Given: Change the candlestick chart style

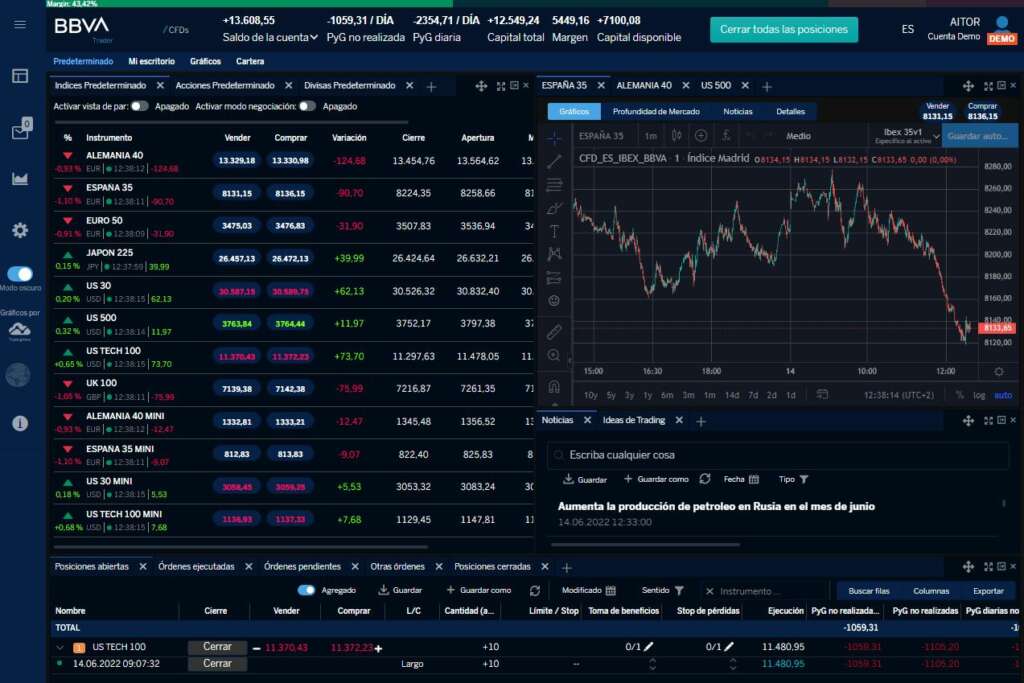Looking at the screenshot, I should (677, 136).
